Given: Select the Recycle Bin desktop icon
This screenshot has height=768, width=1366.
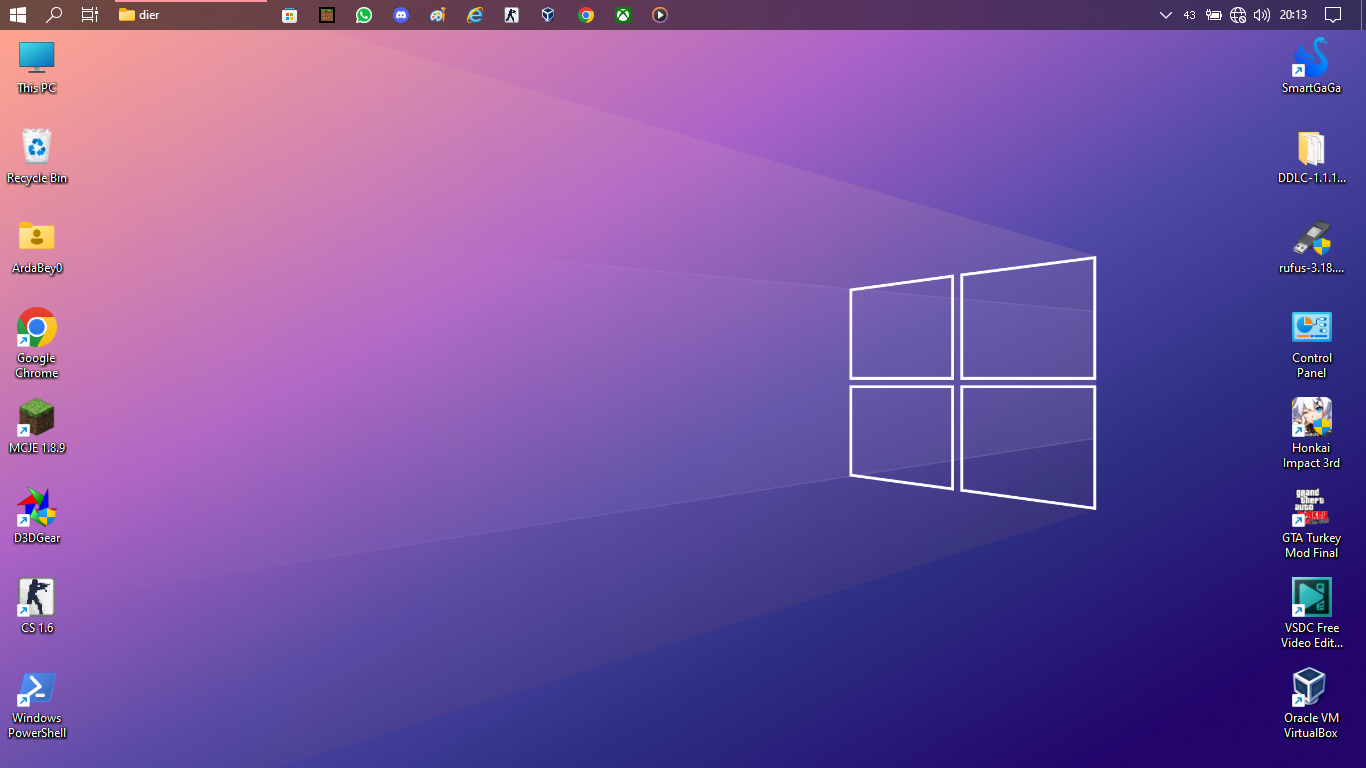Looking at the screenshot, I should [37, 157].
